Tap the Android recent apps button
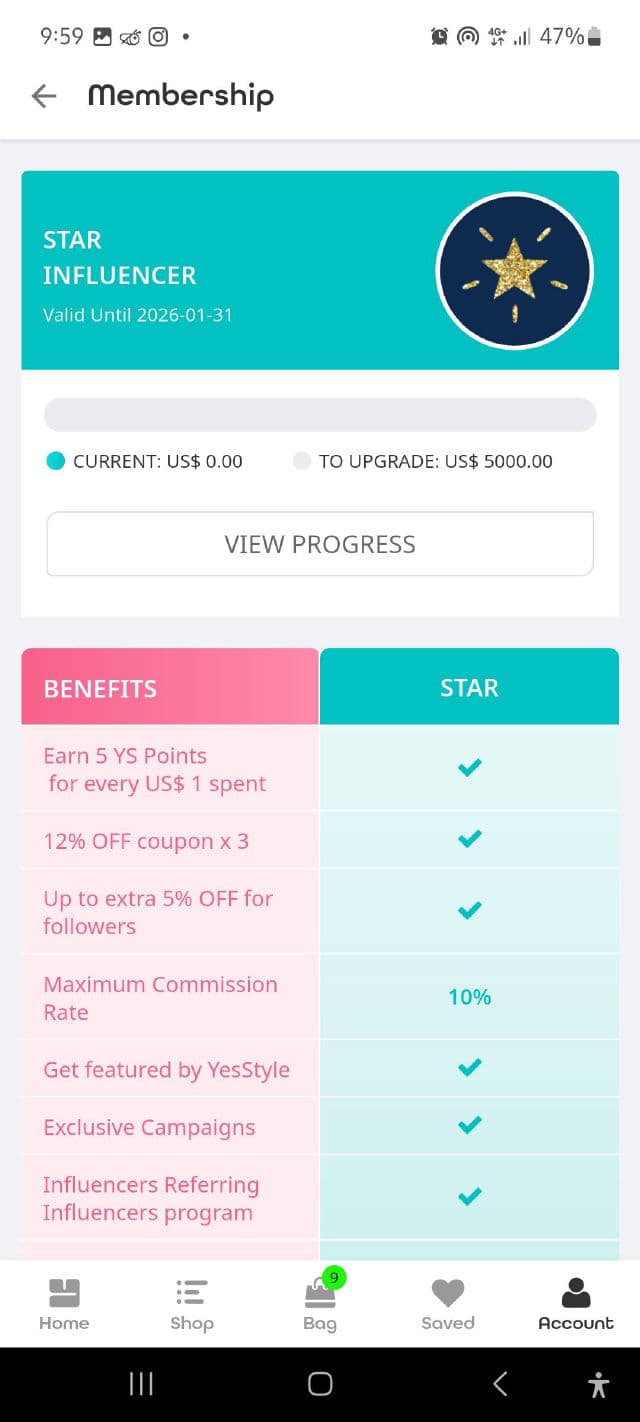 coord(141,1384)
